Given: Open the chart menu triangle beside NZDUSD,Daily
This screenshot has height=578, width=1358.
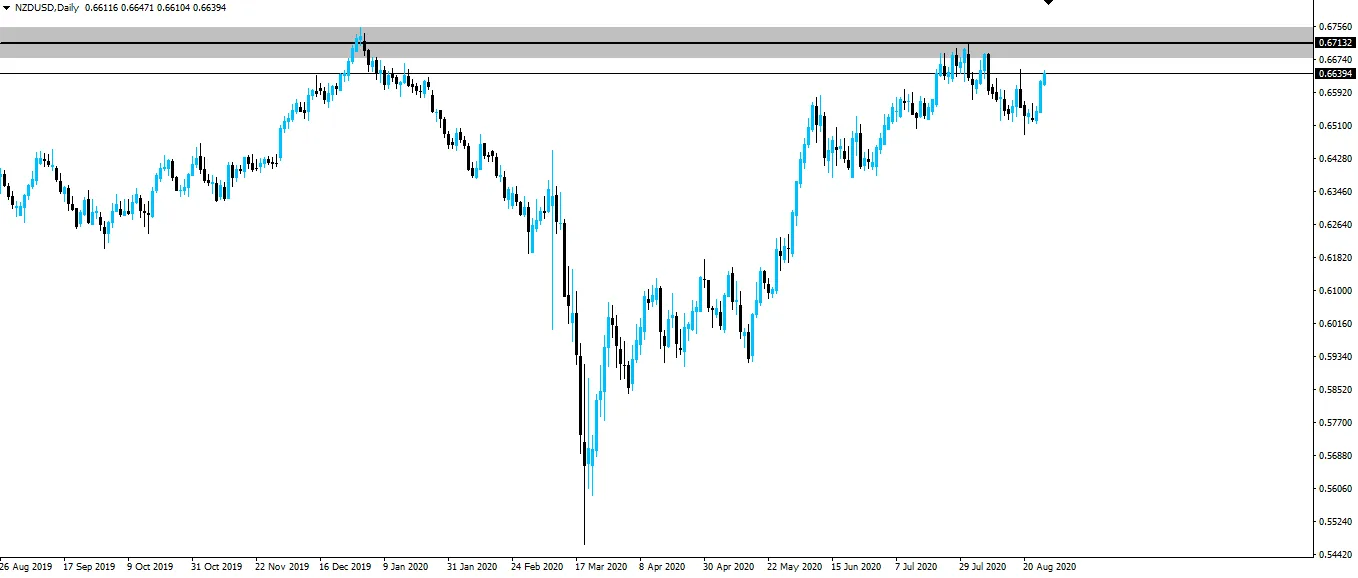Looking at the screenshot, I should [x=7, y=7].
